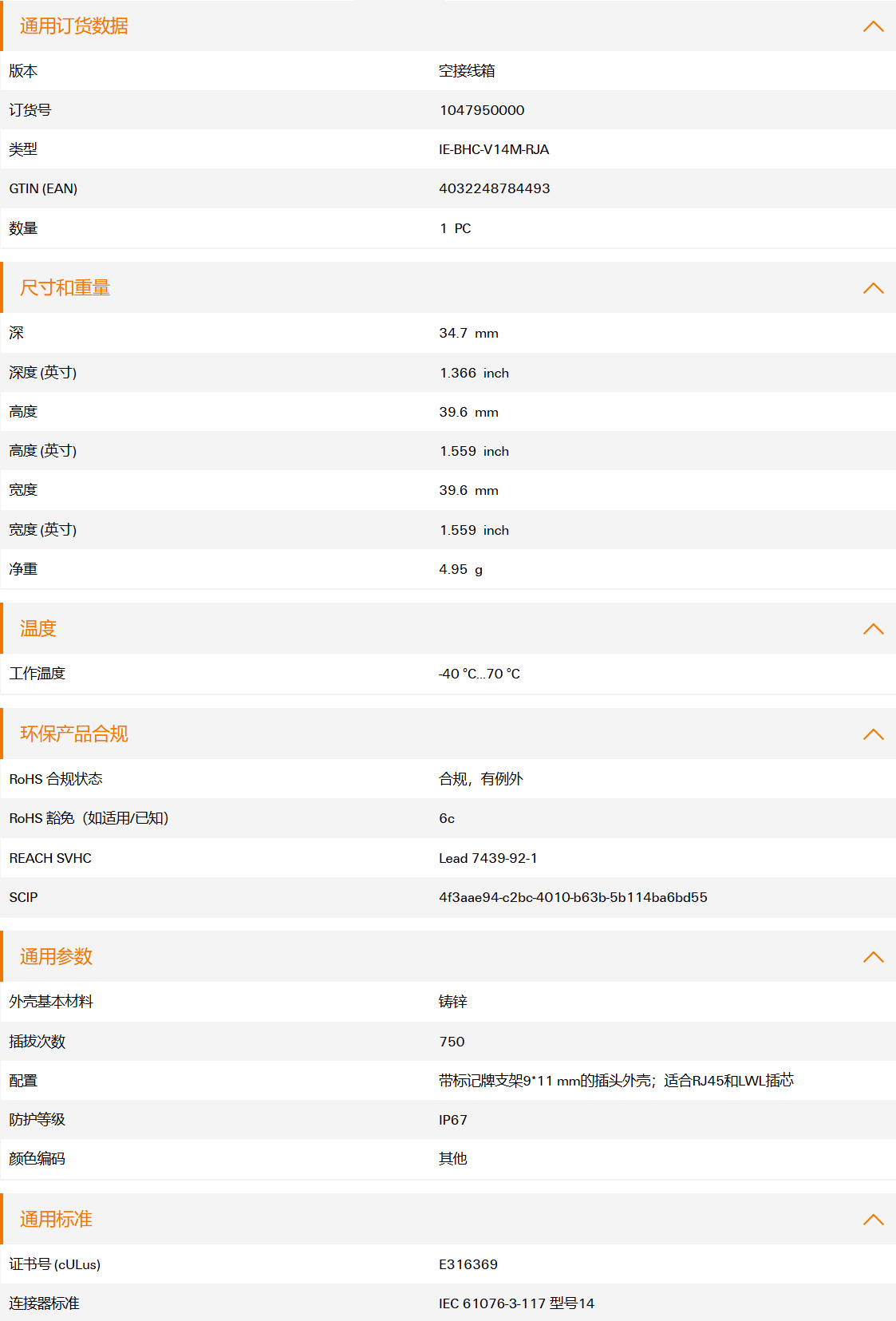This screenshot has width=896, height=1321.
Task: Click the SCIP row label
Action: point(23,897)
